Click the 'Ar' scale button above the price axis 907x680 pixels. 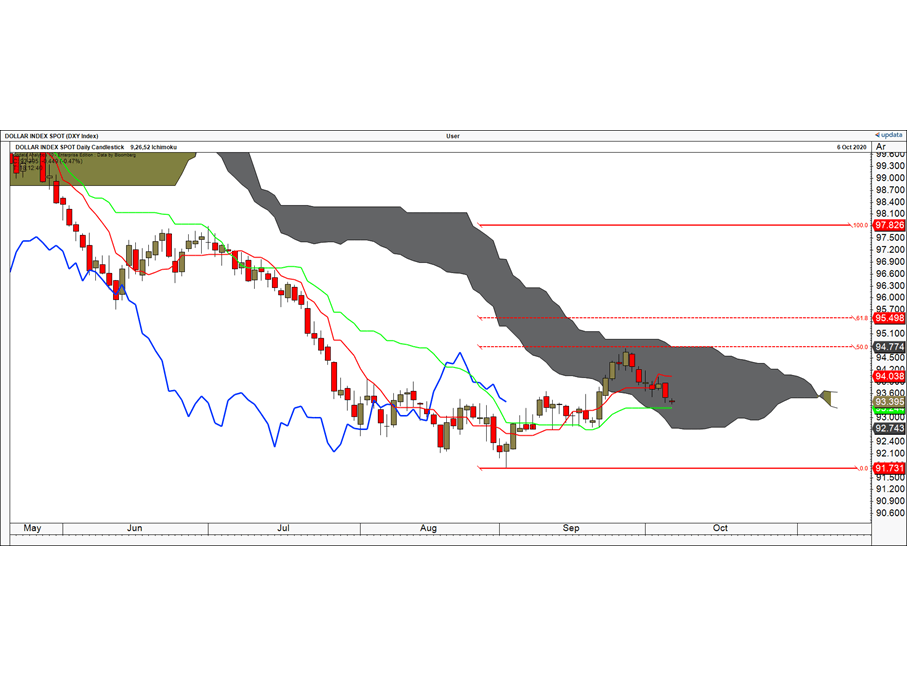881,147
